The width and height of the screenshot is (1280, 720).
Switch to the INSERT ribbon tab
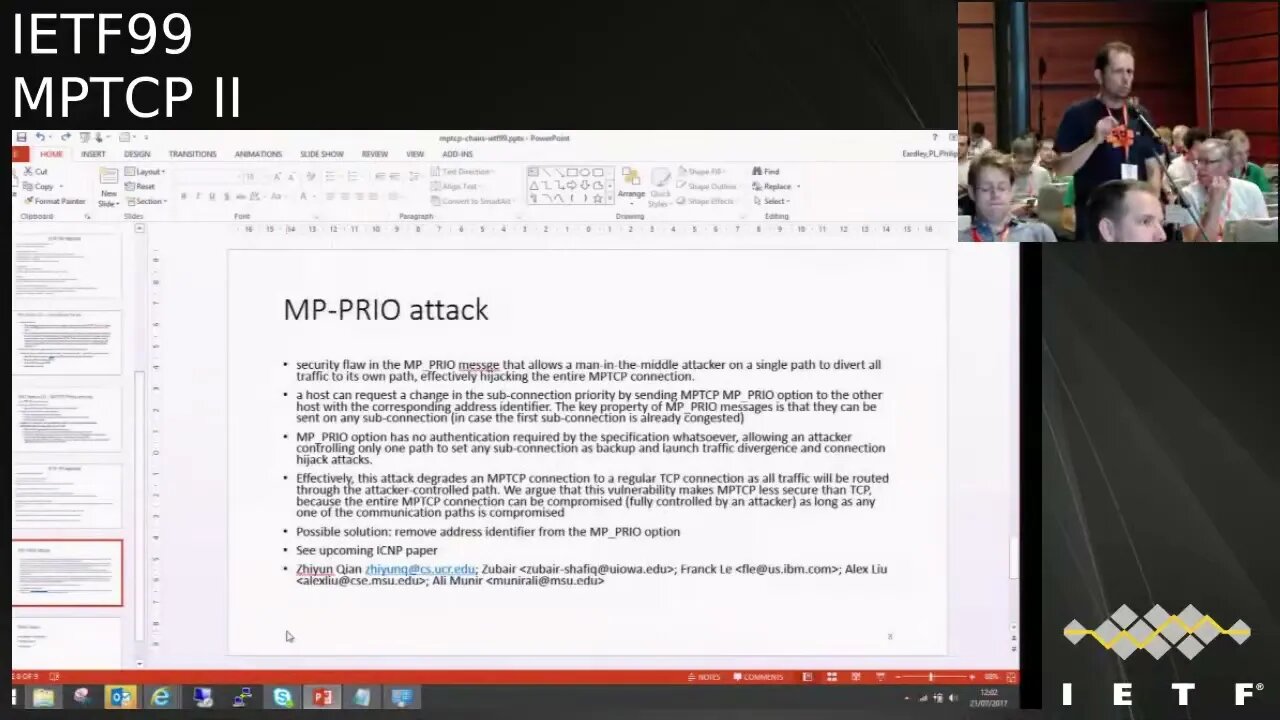(93, 154)
